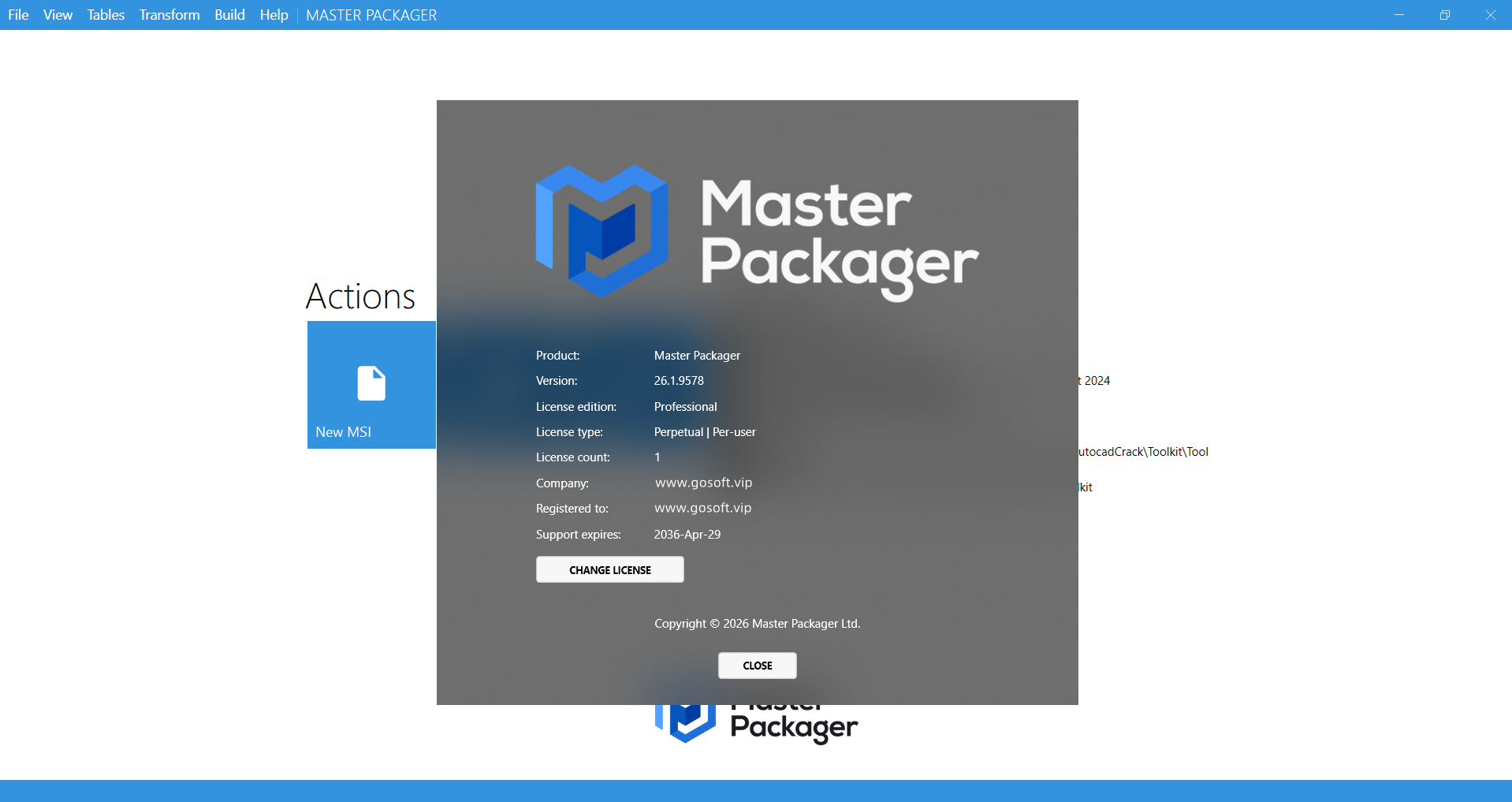1512x802 pixels.
Task: Open the Transform menu
Action: tap(169, 15)
